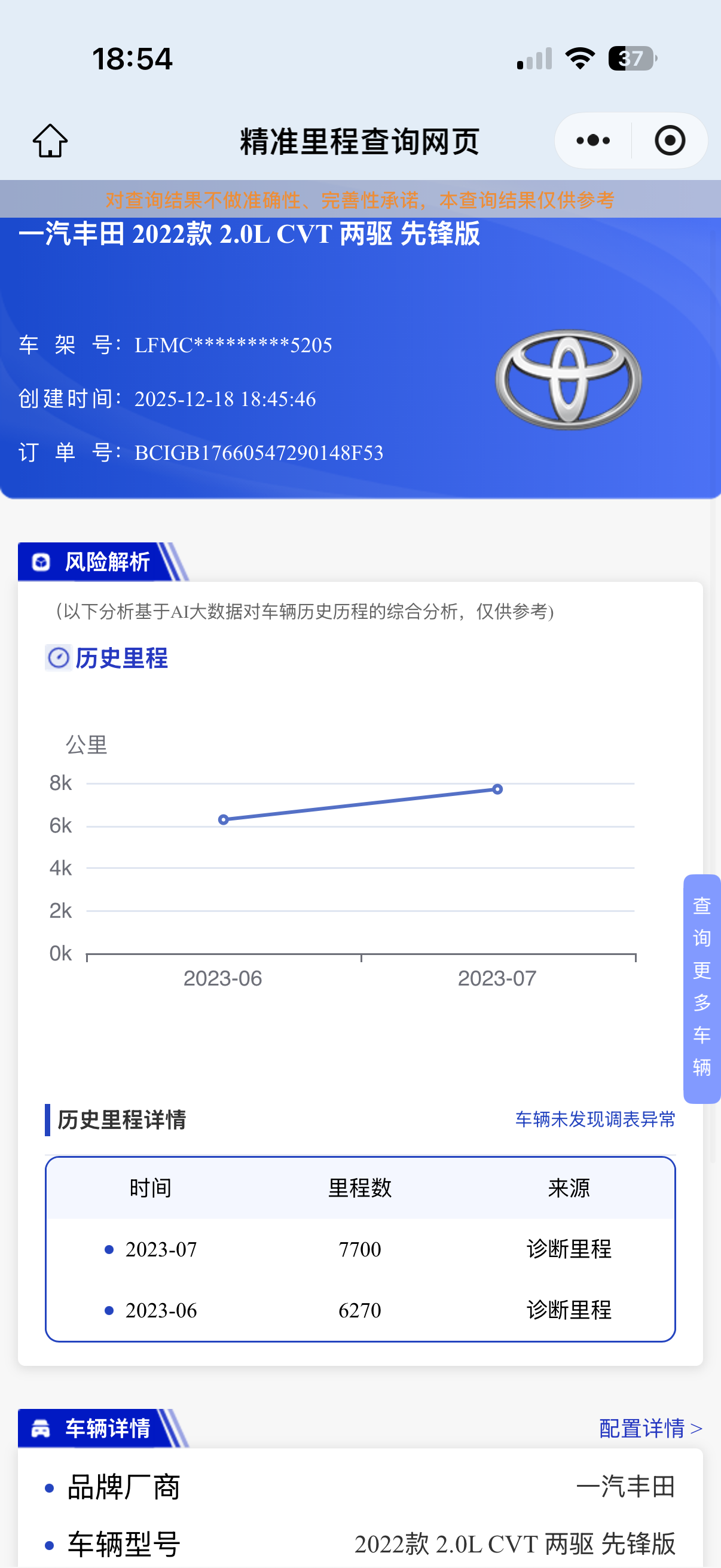Tap the 风险解析 section icon

41,562
